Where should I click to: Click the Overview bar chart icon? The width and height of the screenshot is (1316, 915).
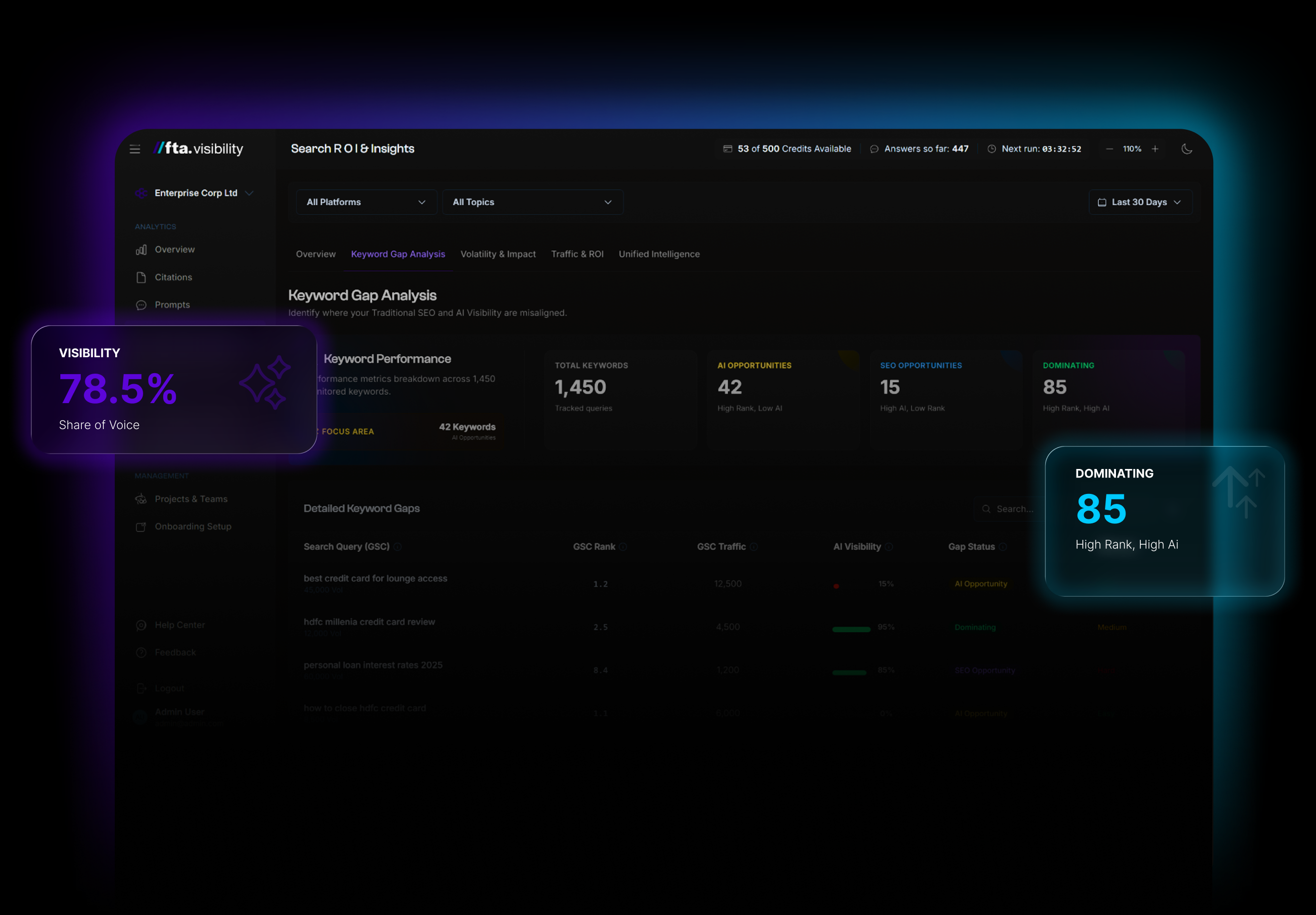point(141,250)
